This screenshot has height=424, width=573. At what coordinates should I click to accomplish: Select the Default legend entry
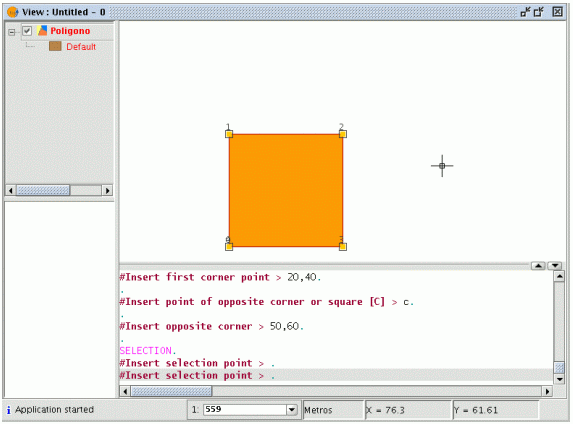[x=81, y=47]
